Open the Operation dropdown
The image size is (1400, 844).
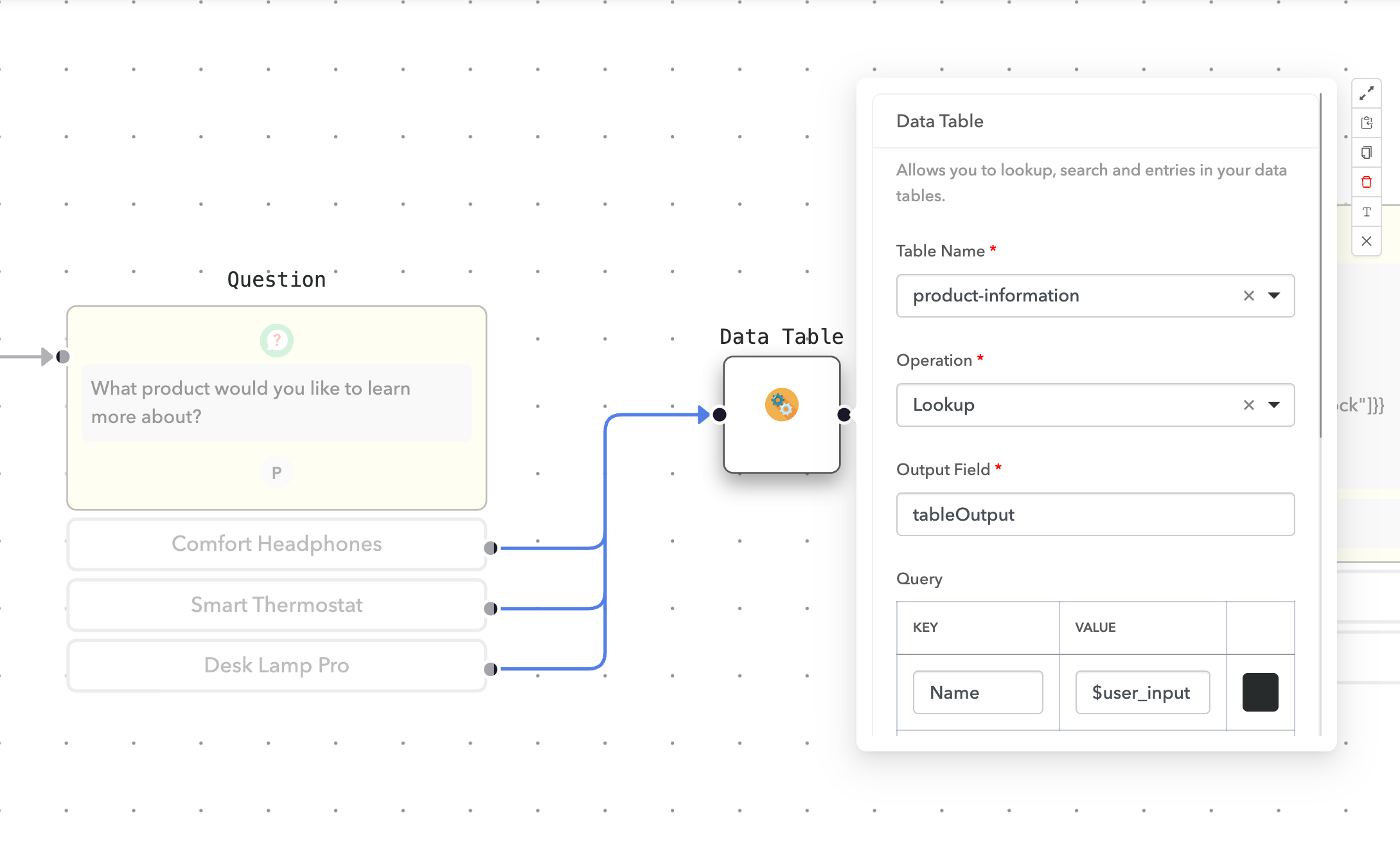click(1274, 405)
